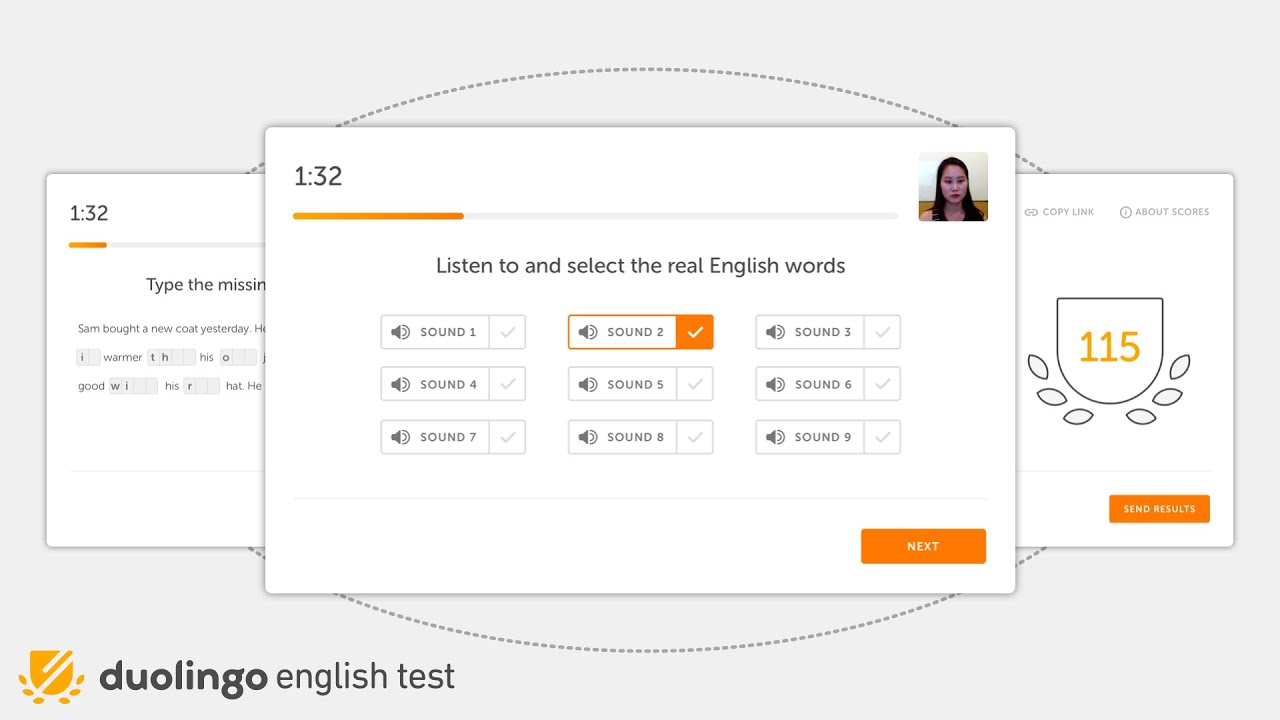
Task: Open the COPY LINK link
Action: [1059, 212]
